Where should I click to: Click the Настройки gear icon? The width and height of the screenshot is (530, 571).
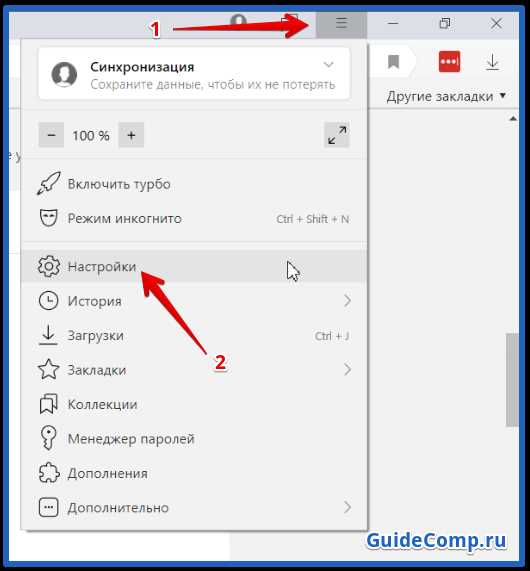pyautogui.click(x=49, y=266)
